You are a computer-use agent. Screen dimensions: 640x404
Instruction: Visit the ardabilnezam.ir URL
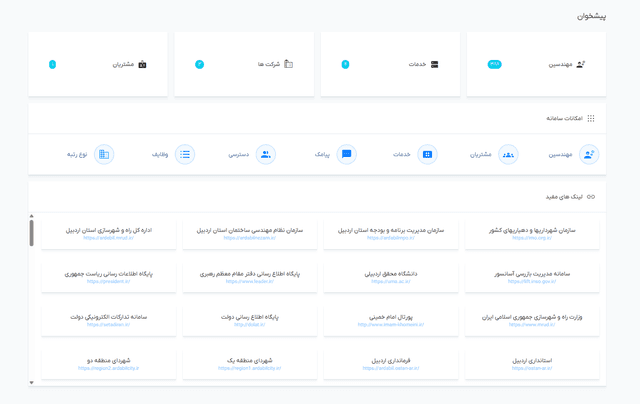coord(250,238)
